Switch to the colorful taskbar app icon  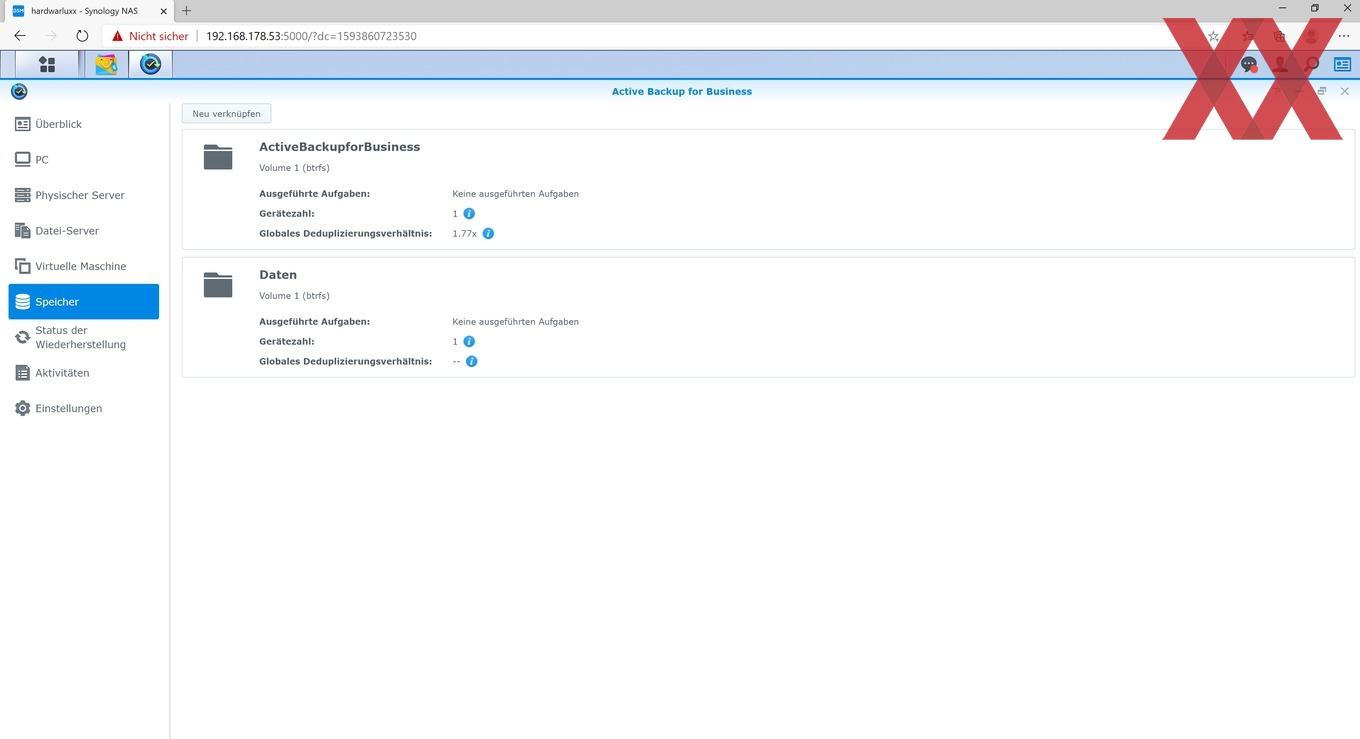(x=106, y=65)
